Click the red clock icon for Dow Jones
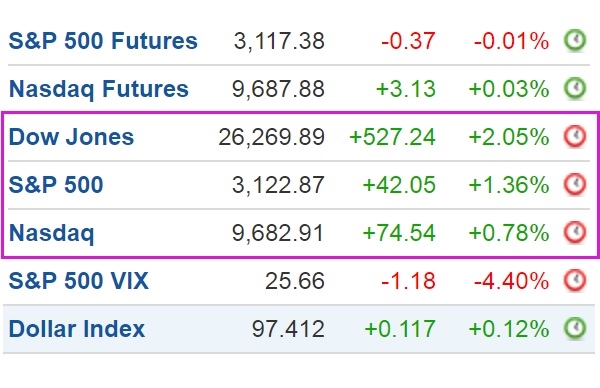 [x=575, y=136]
